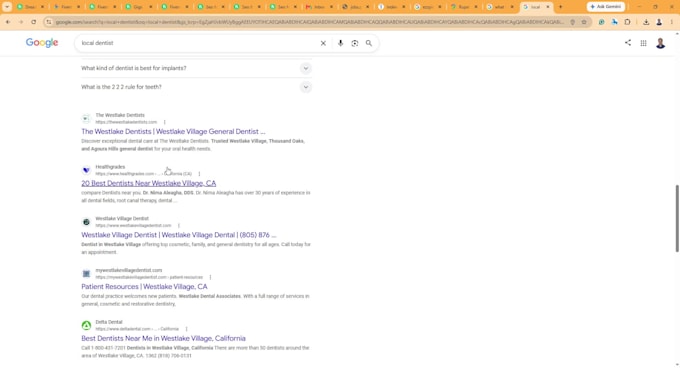Screen dimensions: 680x368
Task: Close the active 'local' tab
Action: 548,7
